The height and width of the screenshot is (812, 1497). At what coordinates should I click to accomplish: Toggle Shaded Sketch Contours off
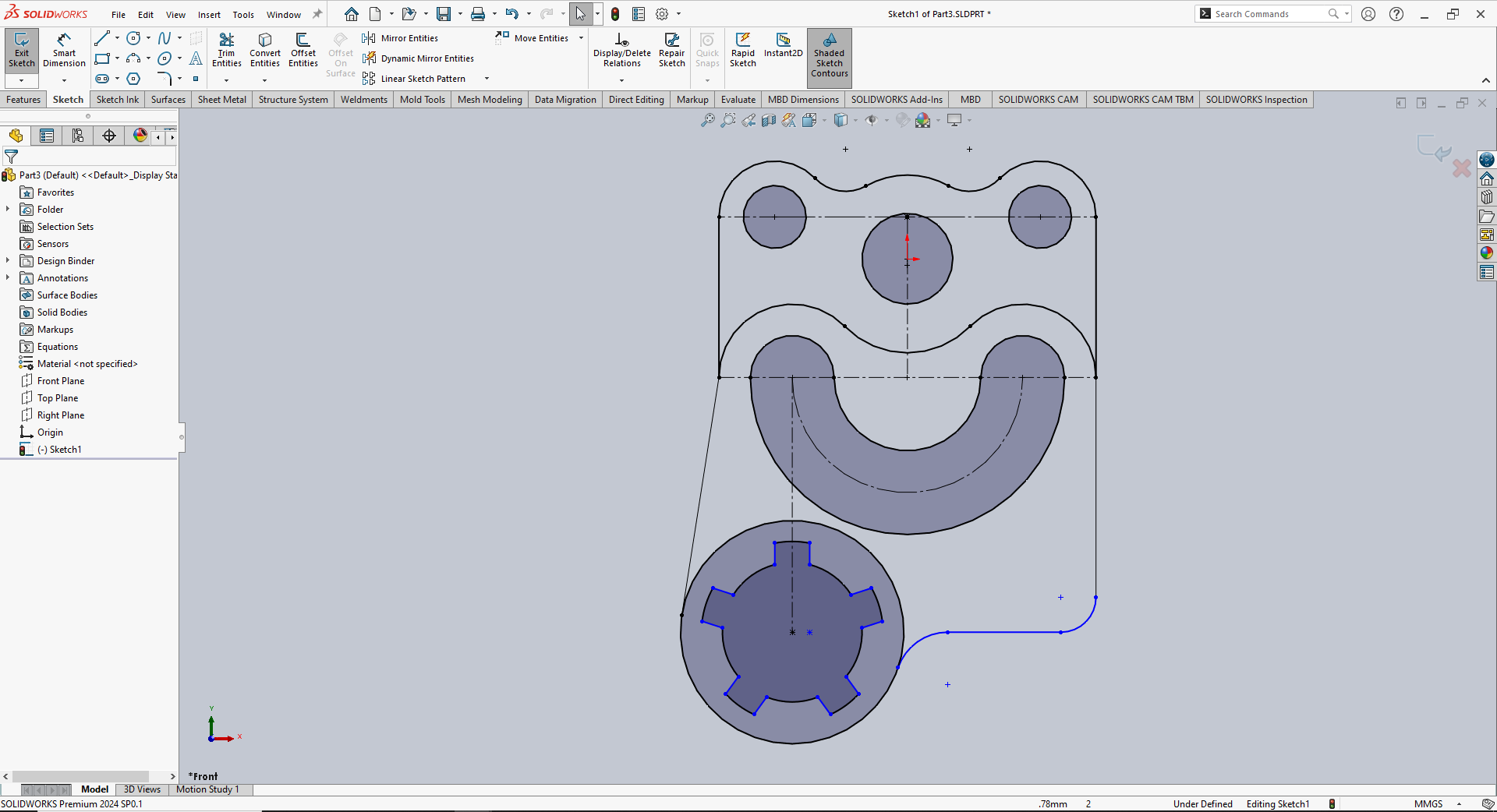(x=829, y=55)
